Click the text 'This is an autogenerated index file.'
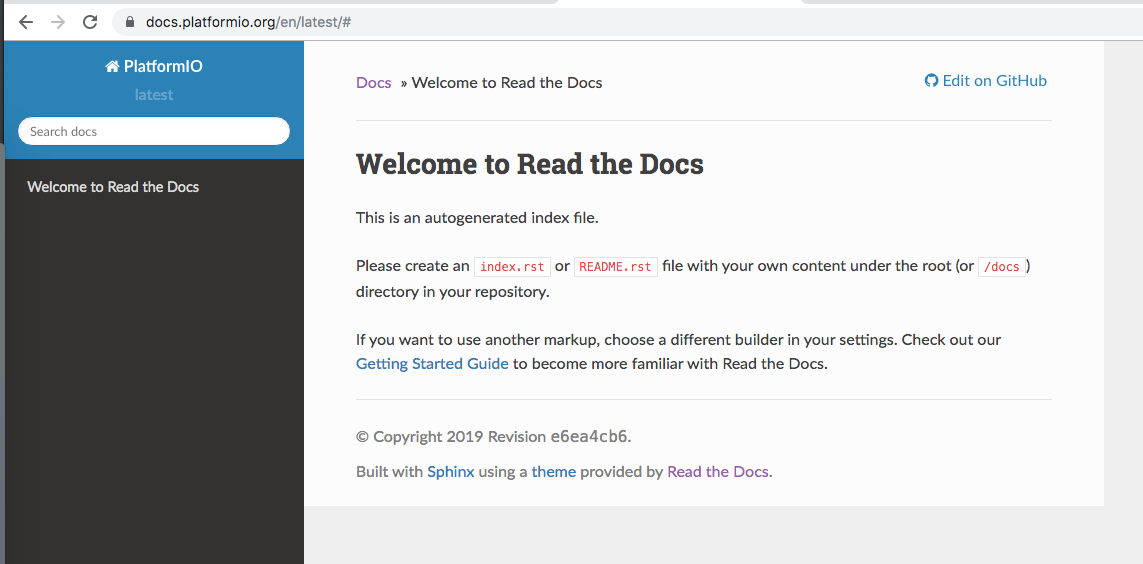 coord(477,217)
